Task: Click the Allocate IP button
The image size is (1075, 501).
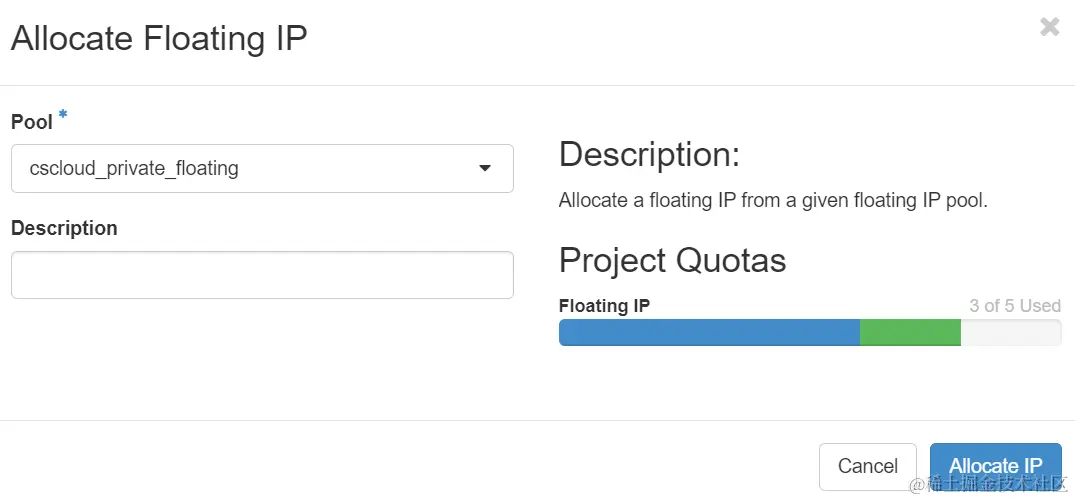Action: tap(995, 466)
